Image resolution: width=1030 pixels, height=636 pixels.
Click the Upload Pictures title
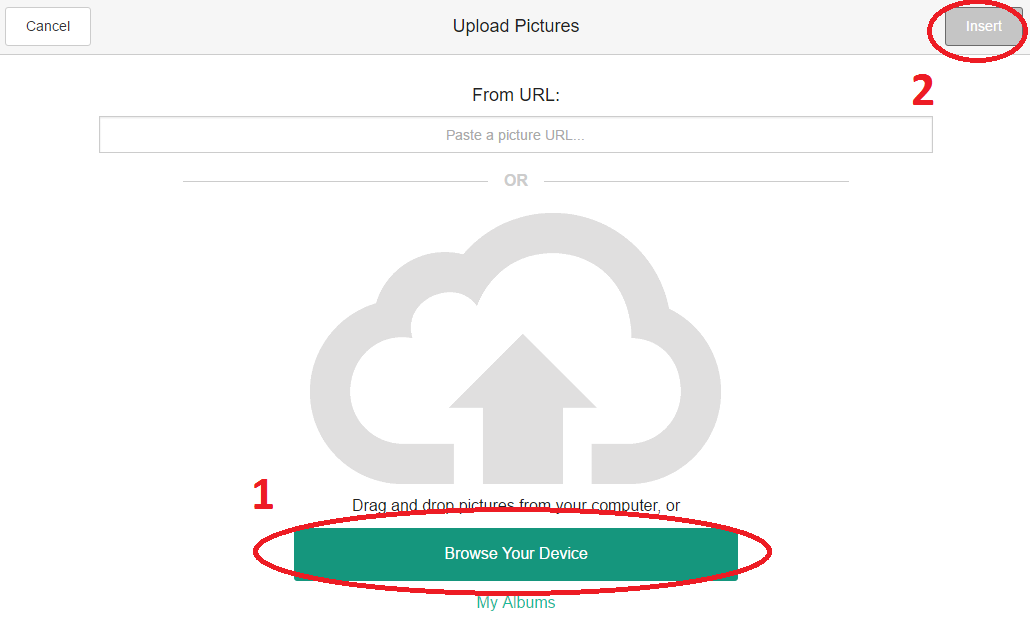coord(515,26)
